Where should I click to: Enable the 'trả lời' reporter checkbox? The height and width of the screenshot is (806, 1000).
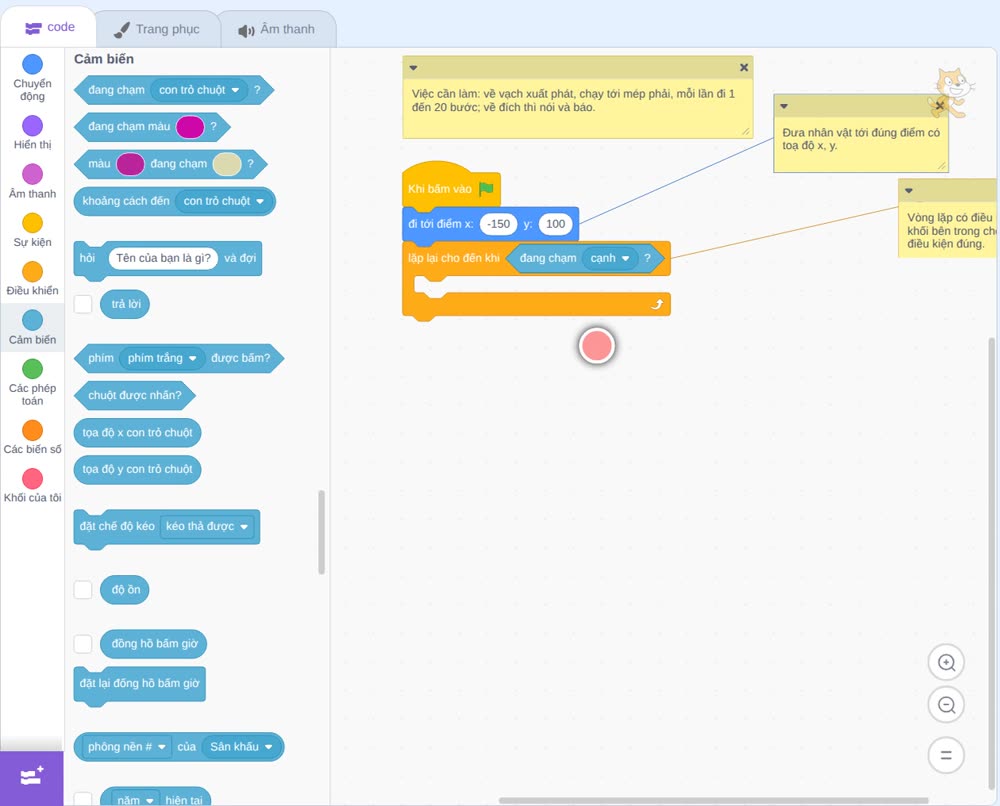click(x=83, y=304)
